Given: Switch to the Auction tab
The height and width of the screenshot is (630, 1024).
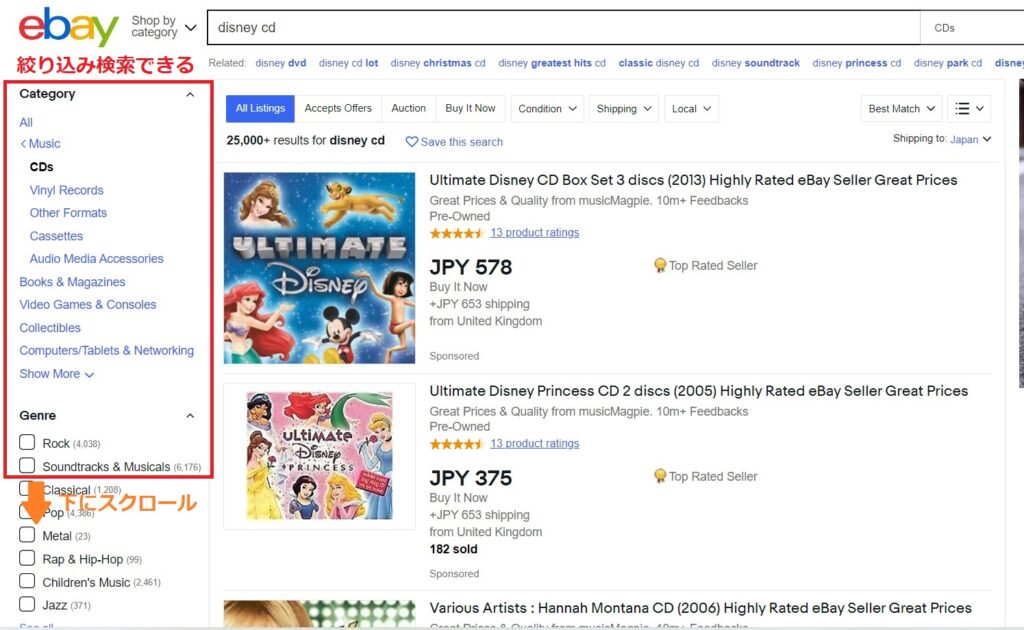Looking at the screenshot, I should click(408, 108).
